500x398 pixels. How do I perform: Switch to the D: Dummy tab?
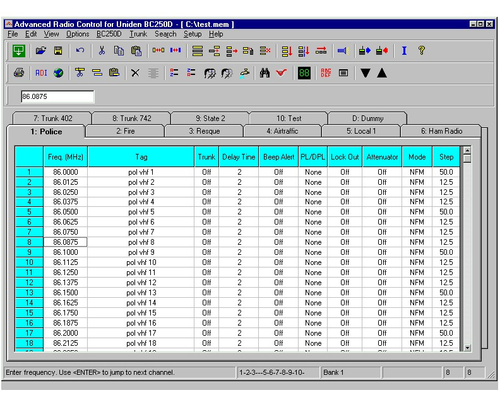[368, 118]
